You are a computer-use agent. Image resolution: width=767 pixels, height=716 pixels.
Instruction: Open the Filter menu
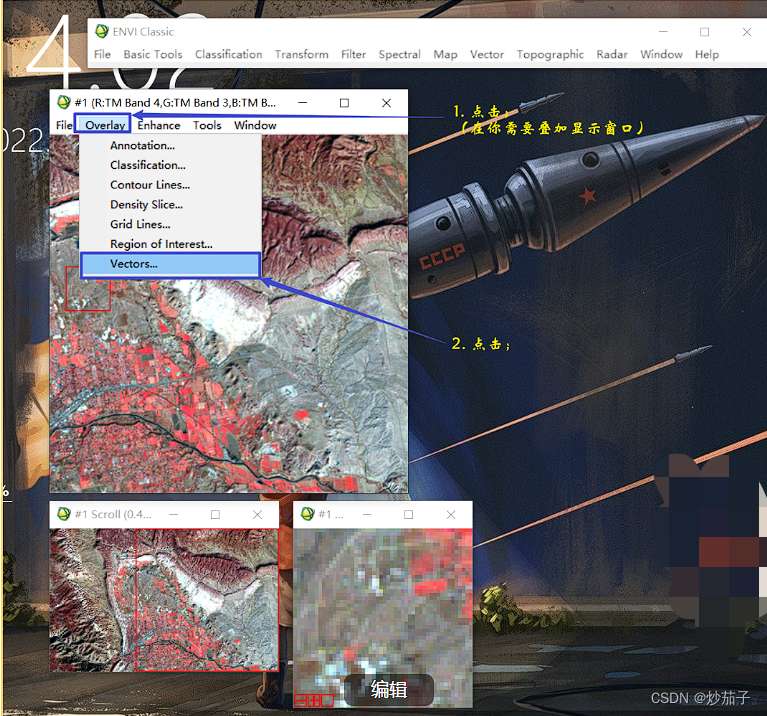pyautogui.click(x=353, y=54)
